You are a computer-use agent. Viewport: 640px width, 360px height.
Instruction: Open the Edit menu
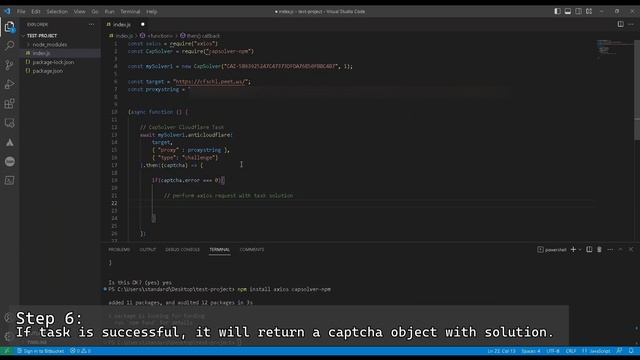(36, 11)
